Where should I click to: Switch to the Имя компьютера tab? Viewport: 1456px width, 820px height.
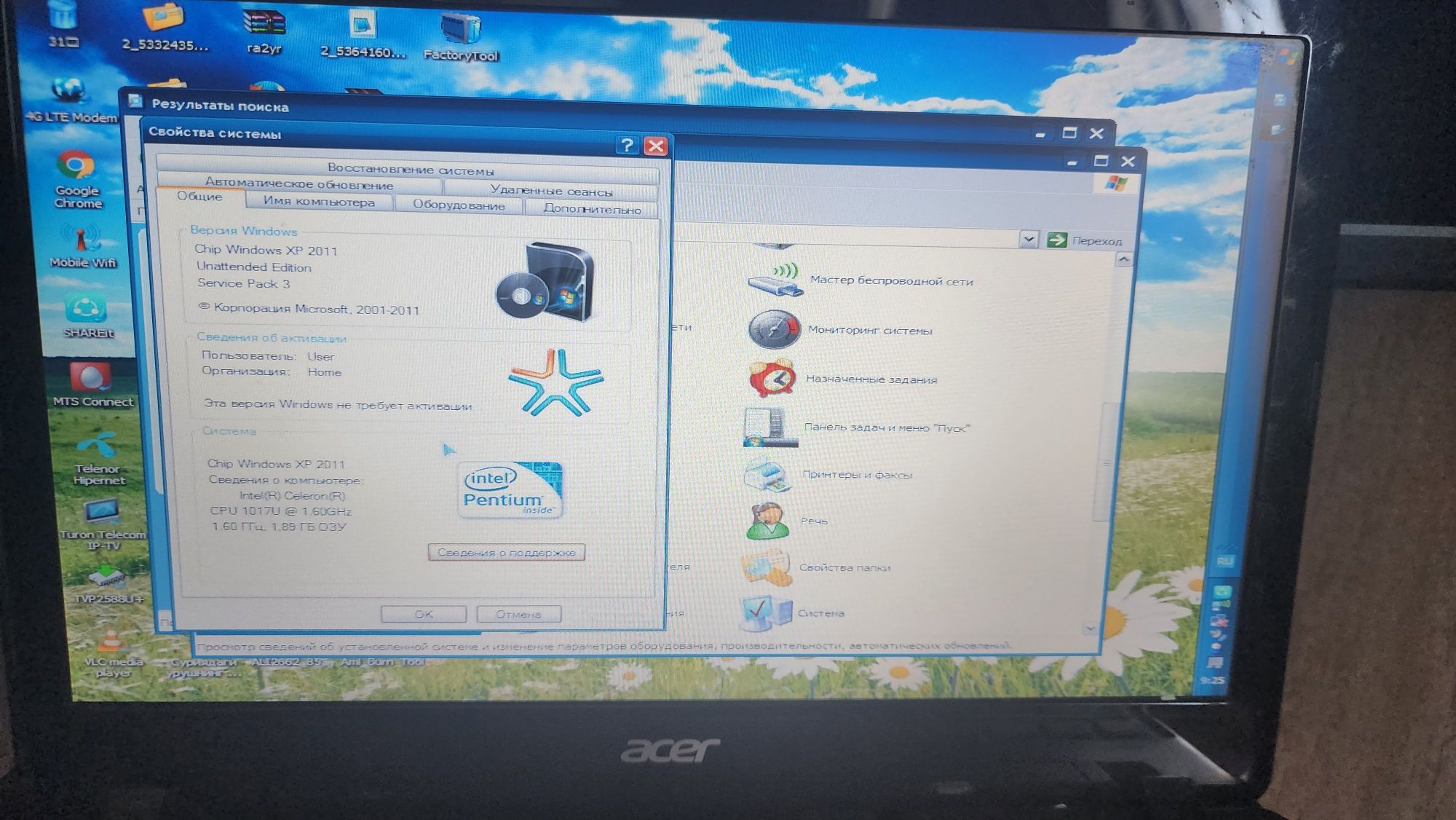(x=319, y=202)
